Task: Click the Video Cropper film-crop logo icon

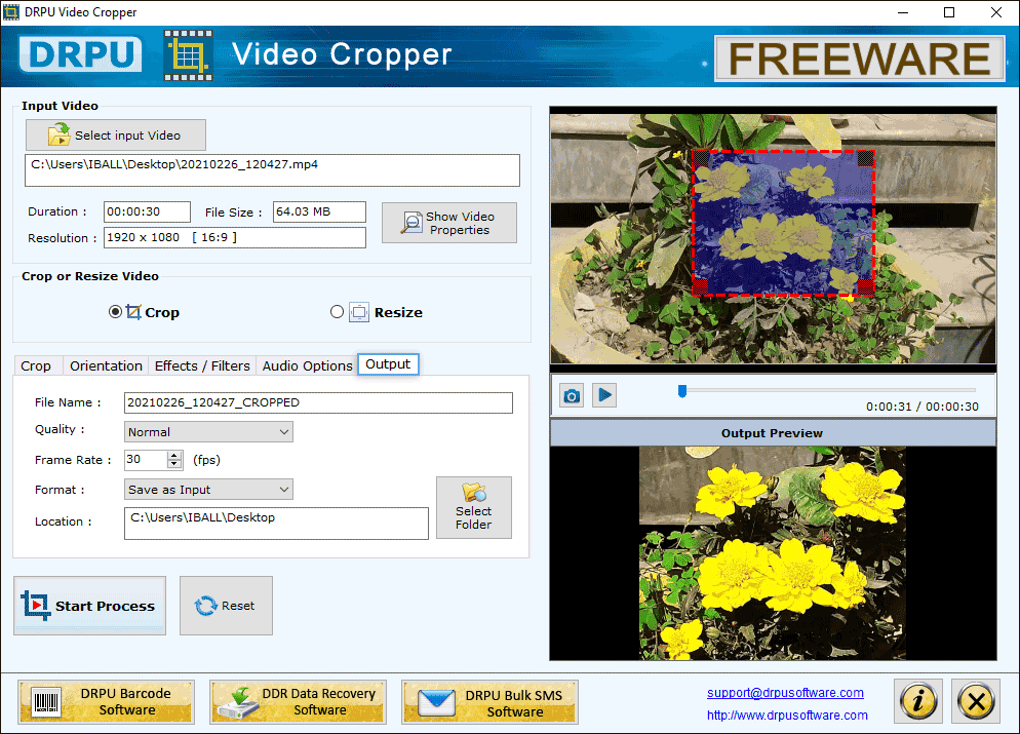Action: (x=188, y=55)
